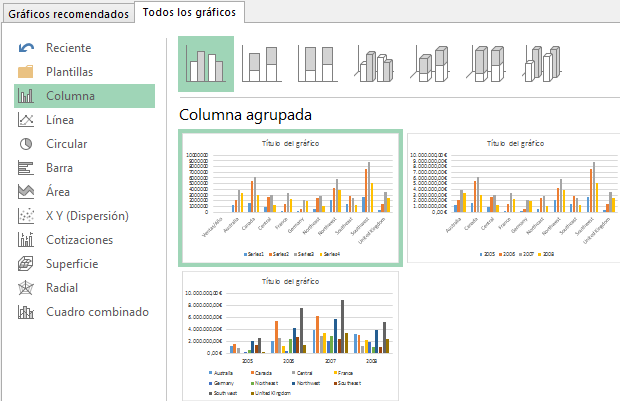Choose the Barra chart category
The width and height of the screenshot is (620, 401).
click(x=59, y=168)
